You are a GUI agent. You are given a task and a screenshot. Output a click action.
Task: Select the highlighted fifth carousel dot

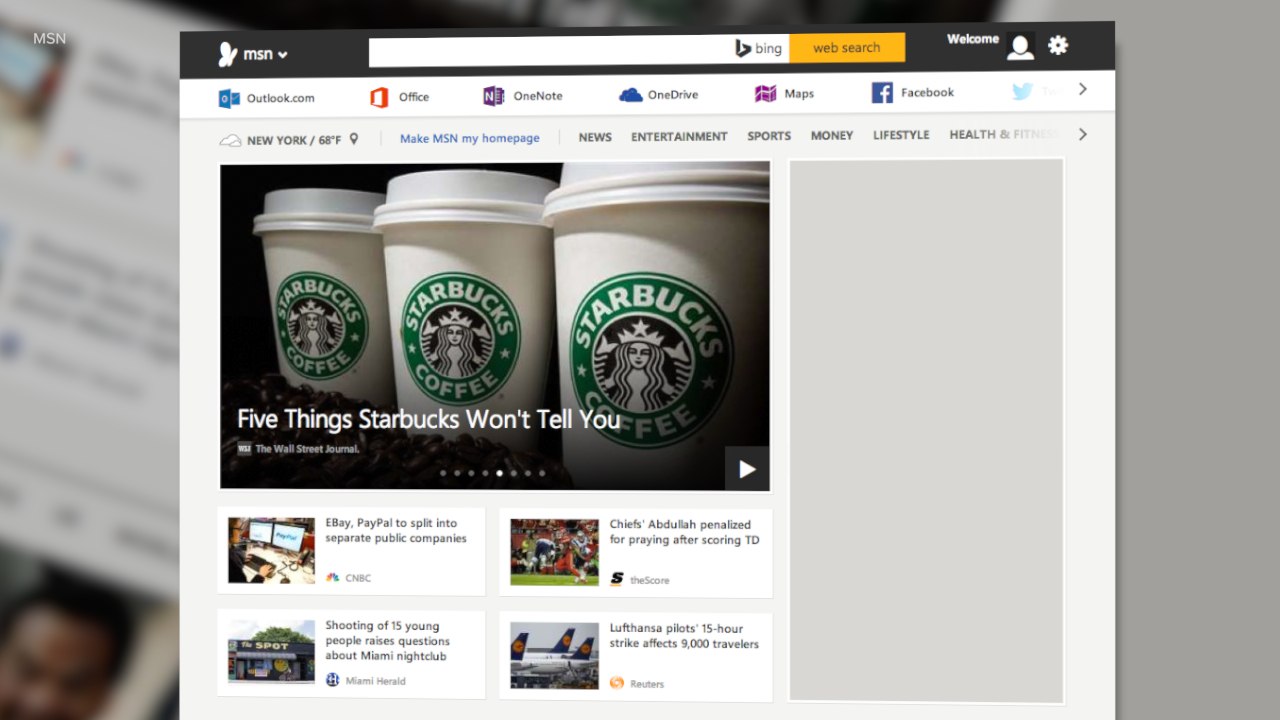499,473
